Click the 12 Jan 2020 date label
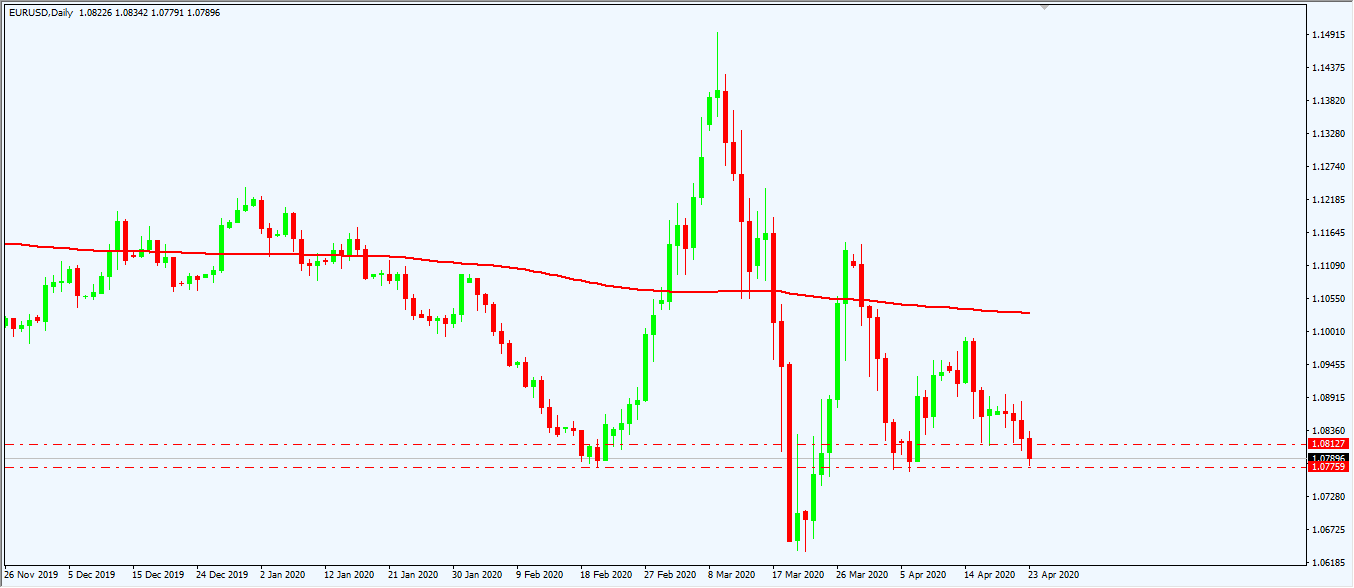The height and width of the screenshot is (588, 1354). 350,575
